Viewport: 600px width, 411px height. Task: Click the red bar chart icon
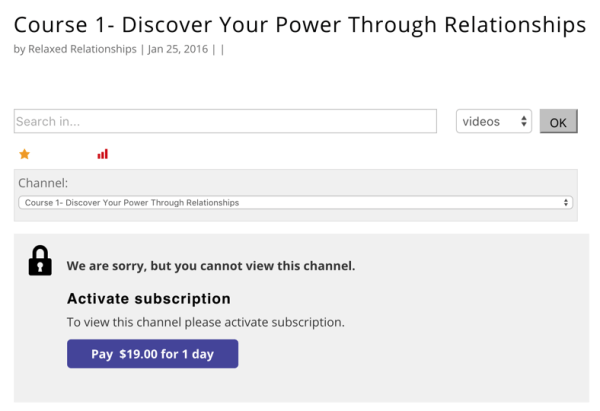(x=102, y=154)
